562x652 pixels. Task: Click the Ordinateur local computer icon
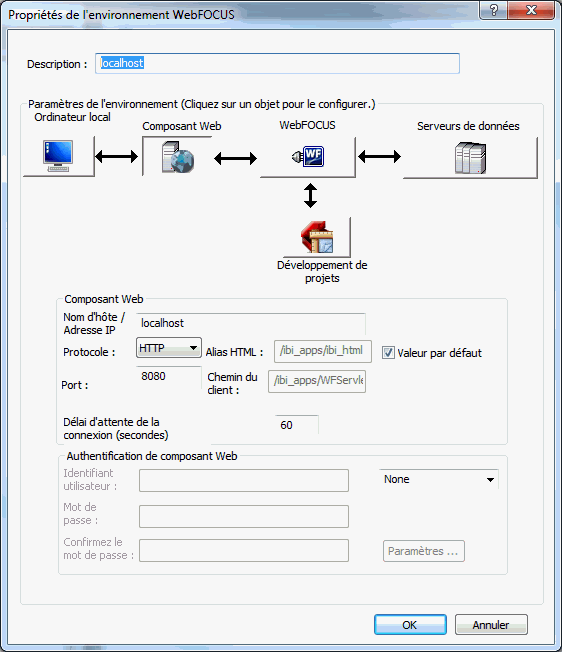point(58,156)
